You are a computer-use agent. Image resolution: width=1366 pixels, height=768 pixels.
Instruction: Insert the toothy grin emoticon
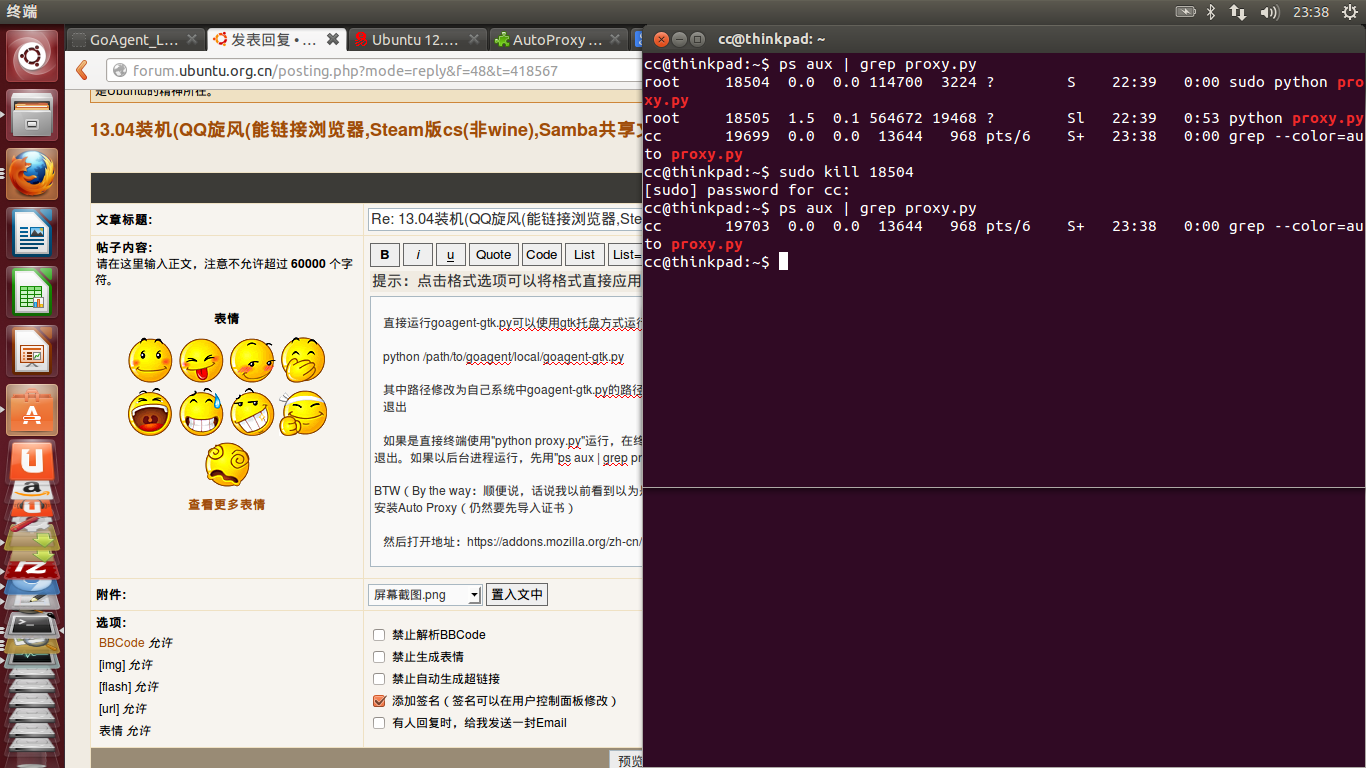coord(252,412)
